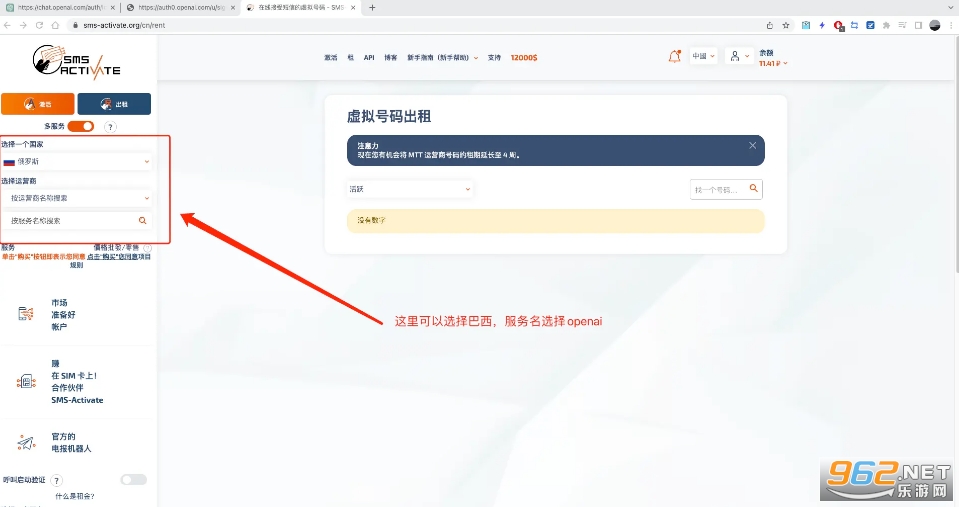Open the Telegram bot paper plane icon
Image resolution: width=959 pixels, height=507 pixels.
(x=25, y=442)
